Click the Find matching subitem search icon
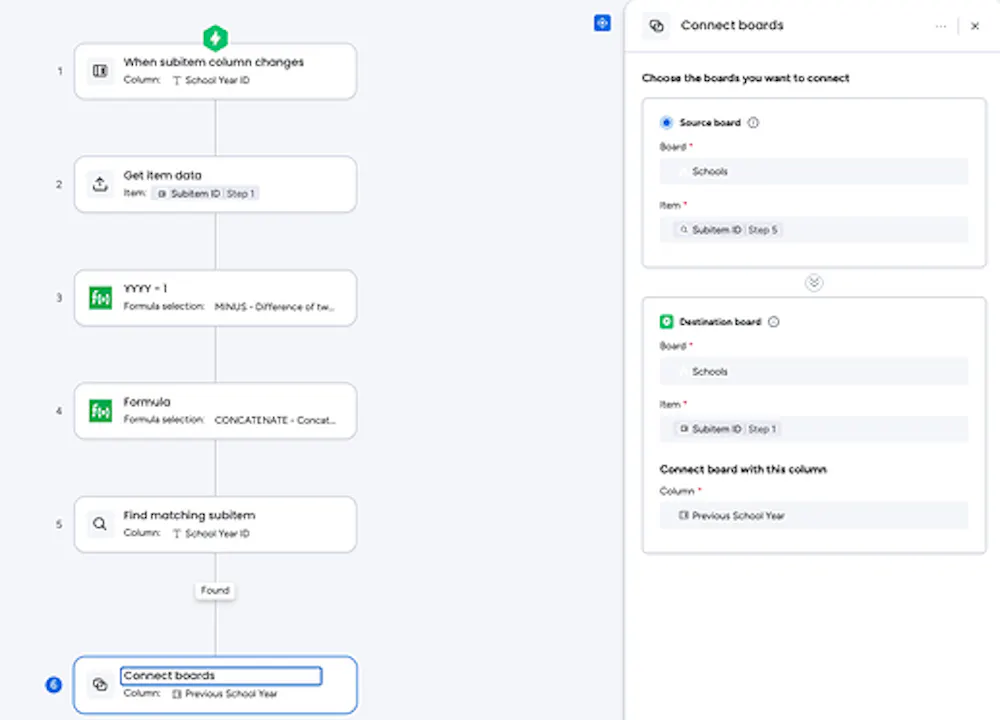 (x=100, y=524)
